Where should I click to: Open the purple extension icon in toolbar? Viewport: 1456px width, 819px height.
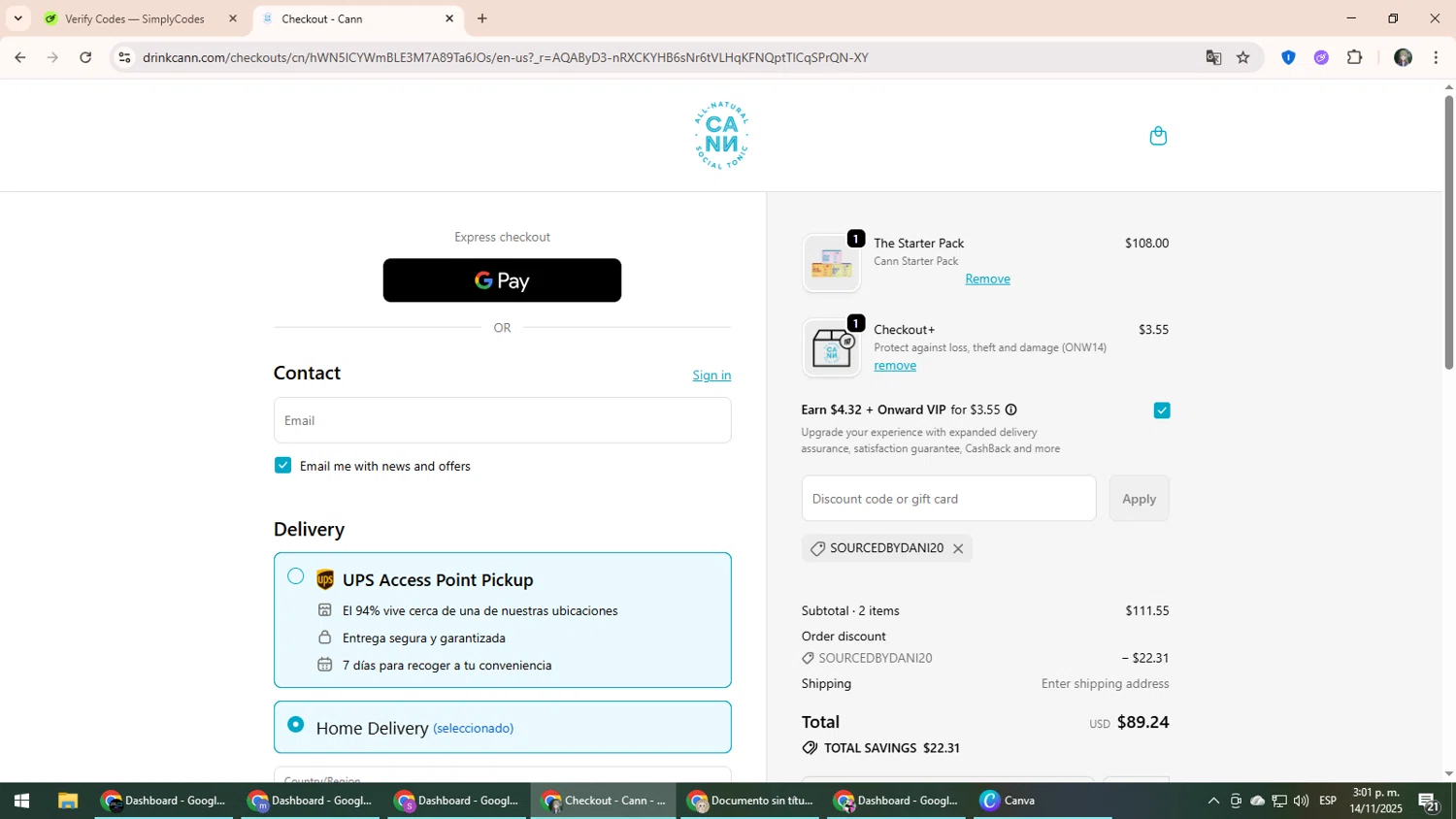coord(1321,57)
